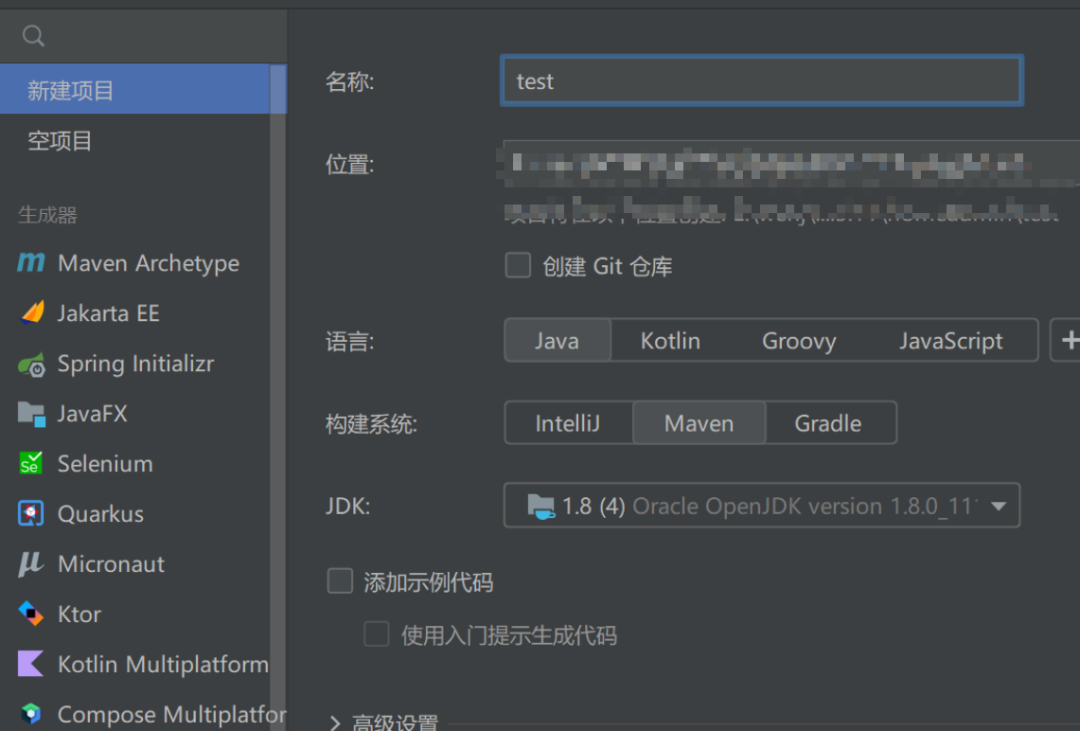The height and width of the screenshot is (731, 1080).
Task: Select 新建项目 in the sidebar
Action: point(135,90)
